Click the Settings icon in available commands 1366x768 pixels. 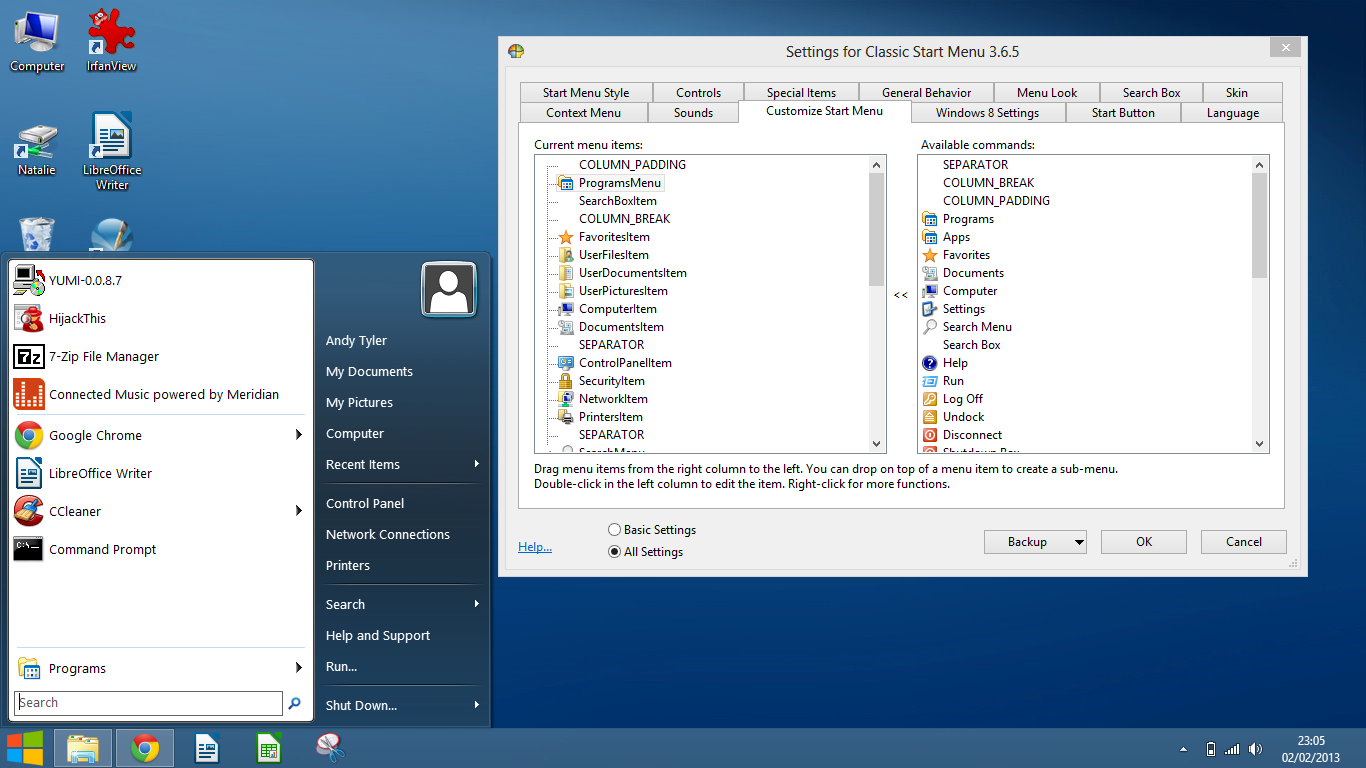pyautogui.click(x=930, y=309)
